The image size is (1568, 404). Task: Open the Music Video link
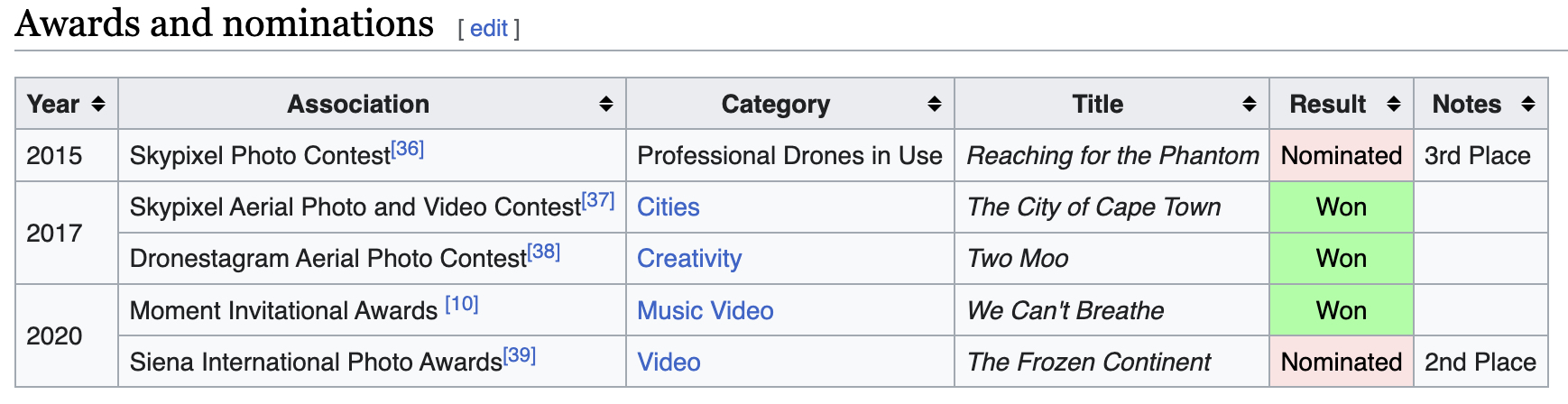[x=705, y=311]
